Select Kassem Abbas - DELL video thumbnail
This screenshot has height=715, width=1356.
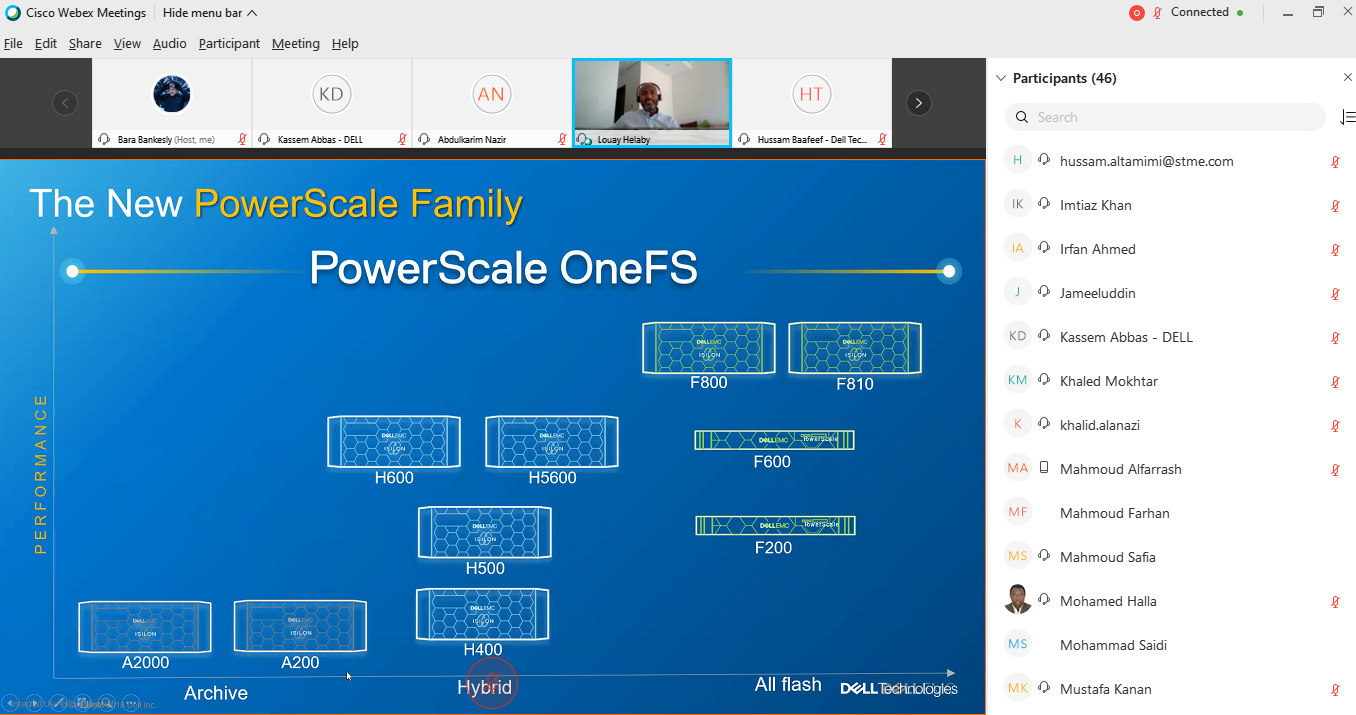pyautogui.click(x=332, y=103)
